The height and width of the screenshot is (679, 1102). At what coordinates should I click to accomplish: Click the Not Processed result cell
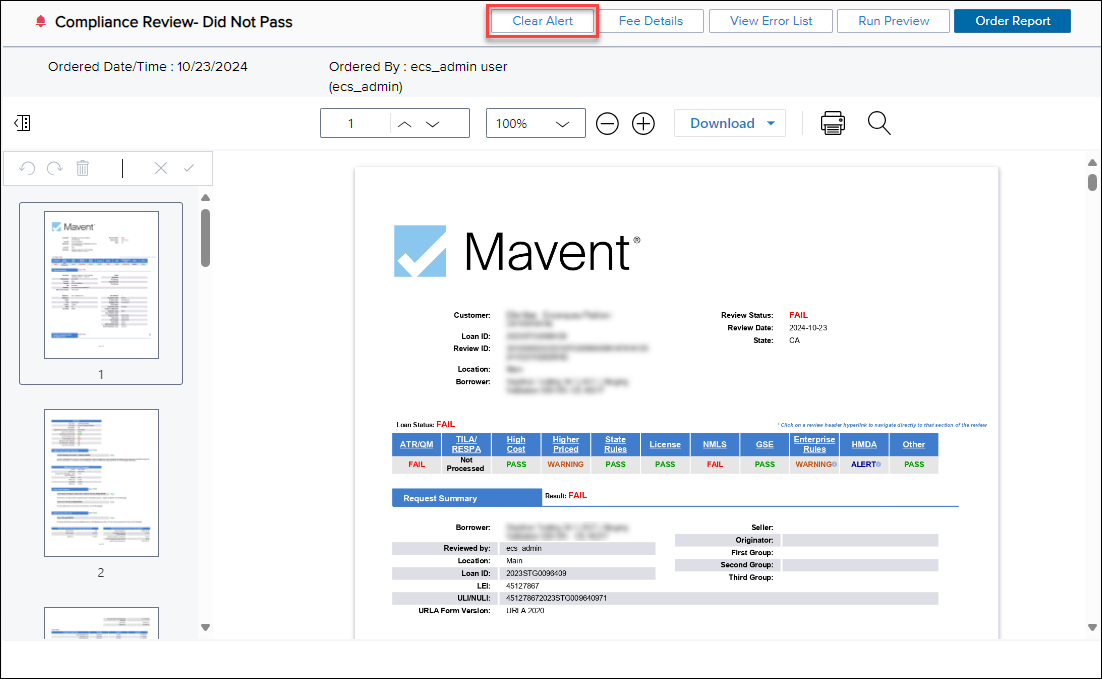coord(466,465)
